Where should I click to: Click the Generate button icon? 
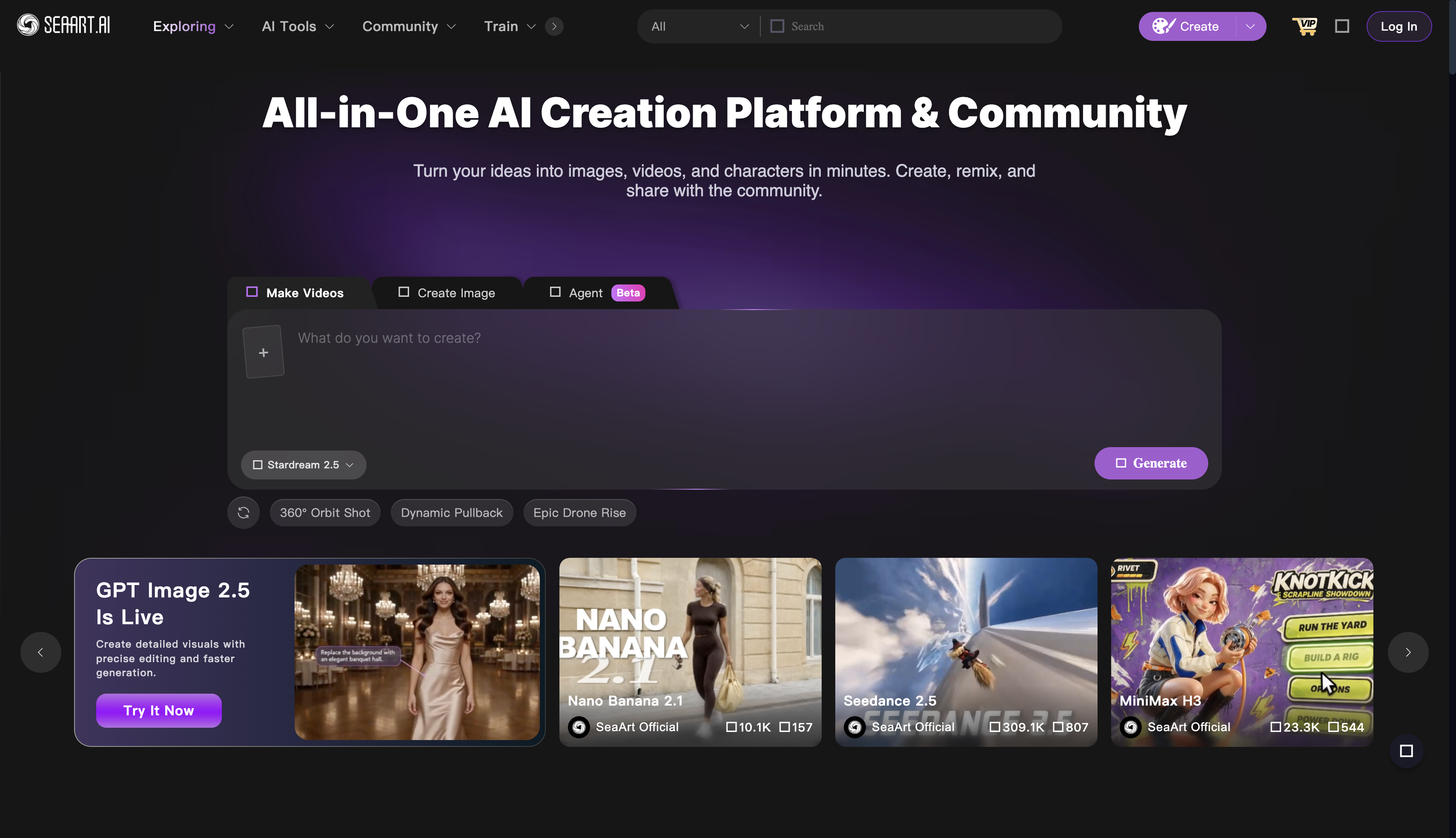(x=1121, y=463)
